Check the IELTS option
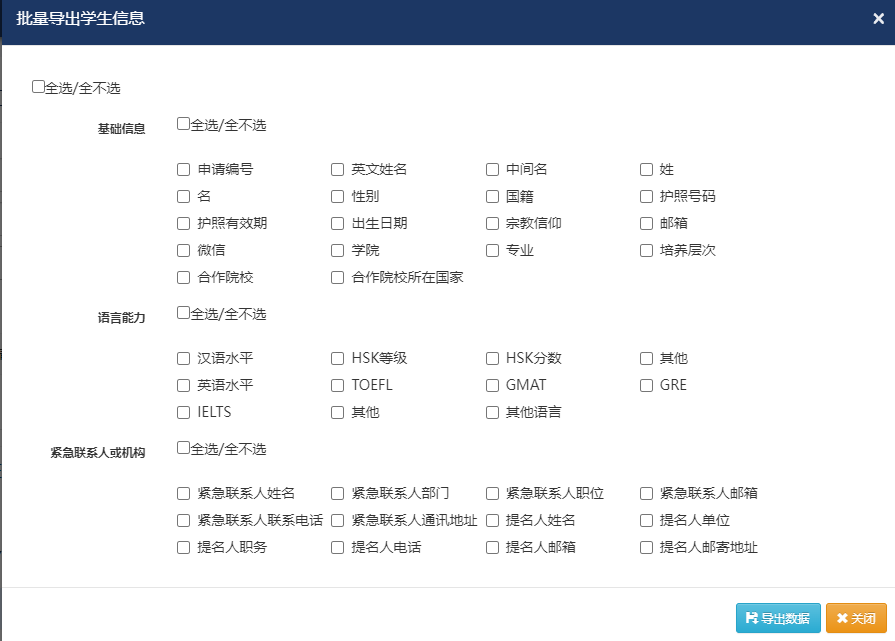 point(184,413)
